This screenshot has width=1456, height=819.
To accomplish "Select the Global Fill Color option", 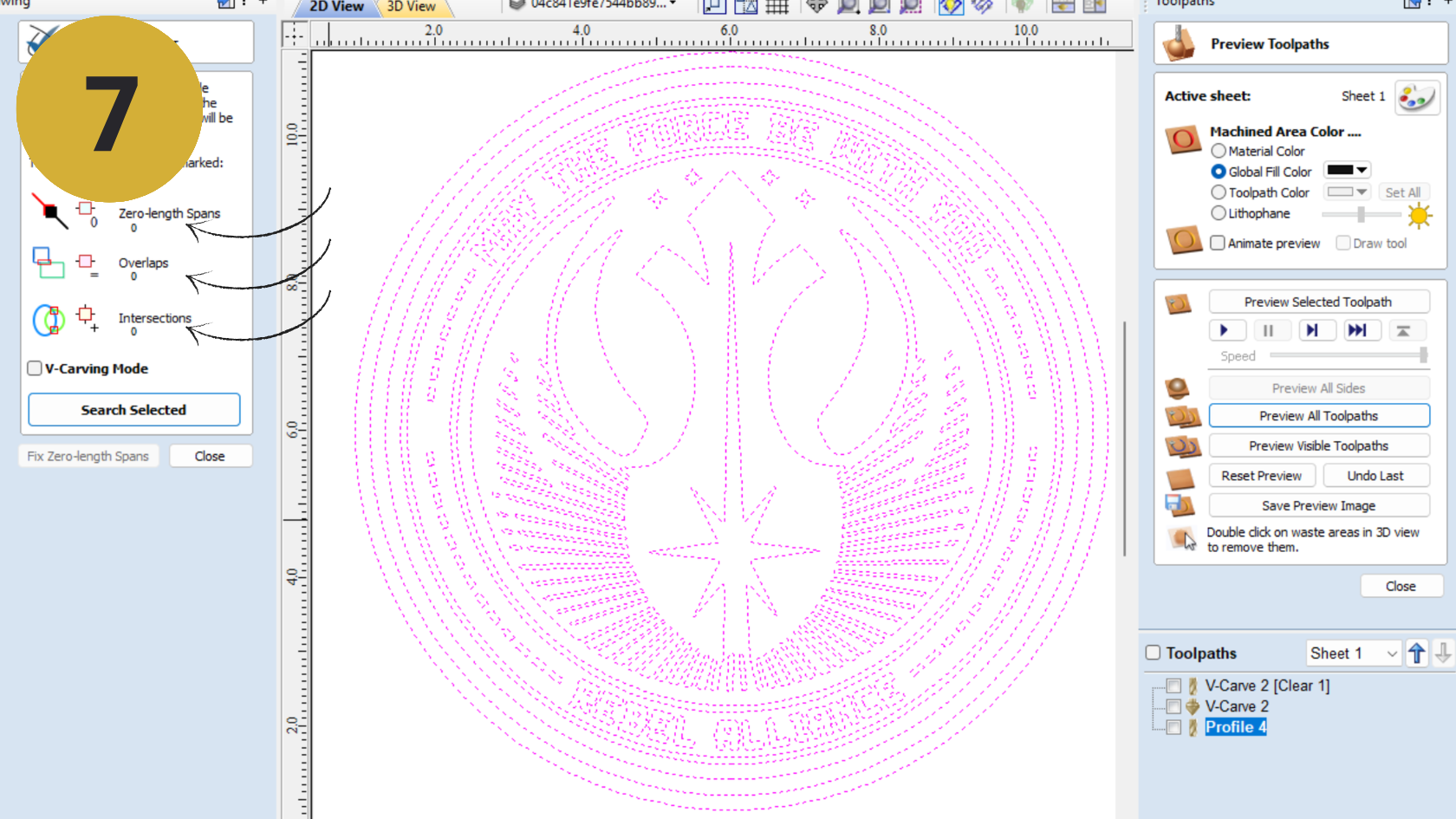I will pos(1219,172).
